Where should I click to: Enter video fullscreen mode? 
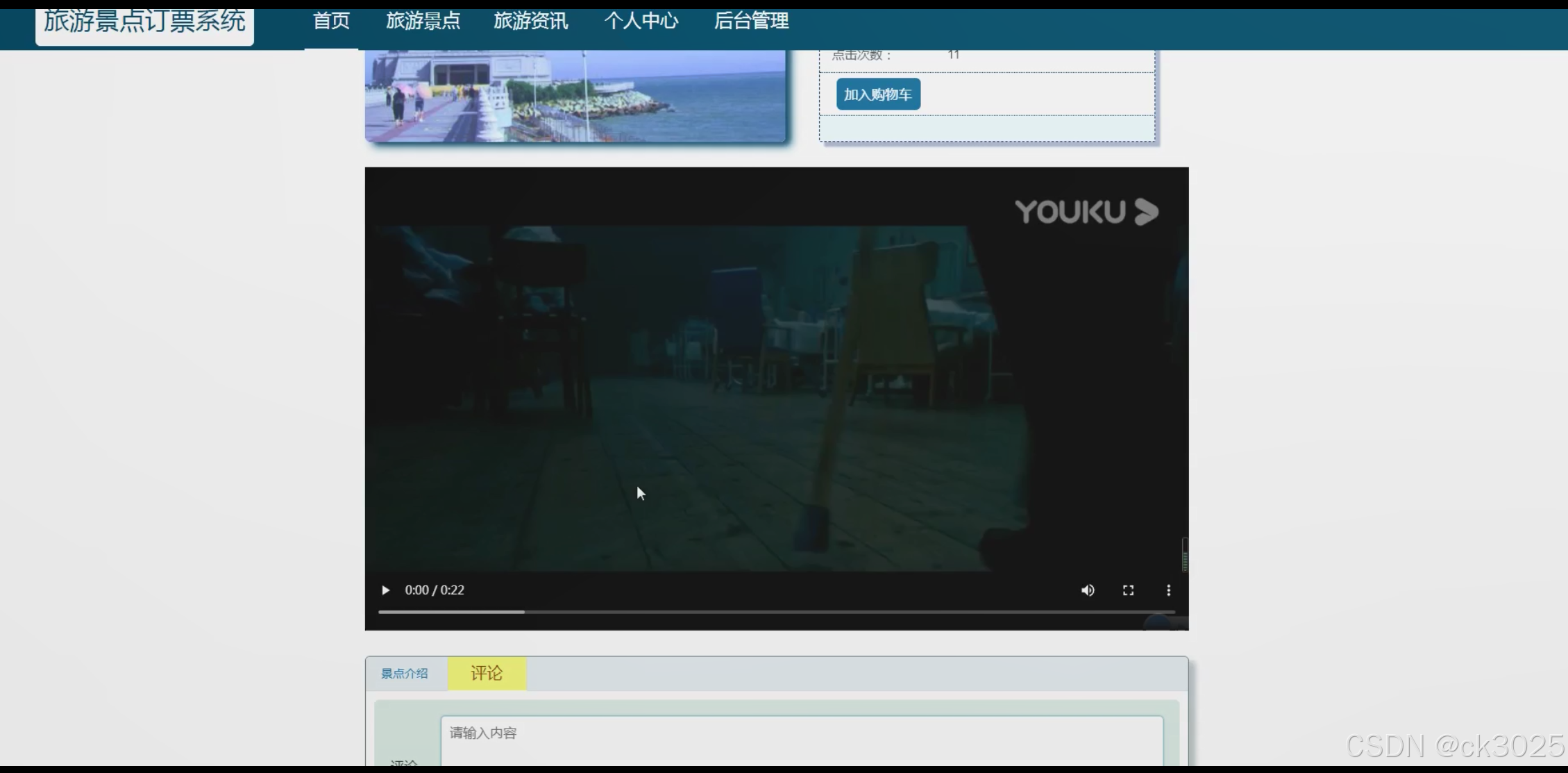click(1128, 590)
